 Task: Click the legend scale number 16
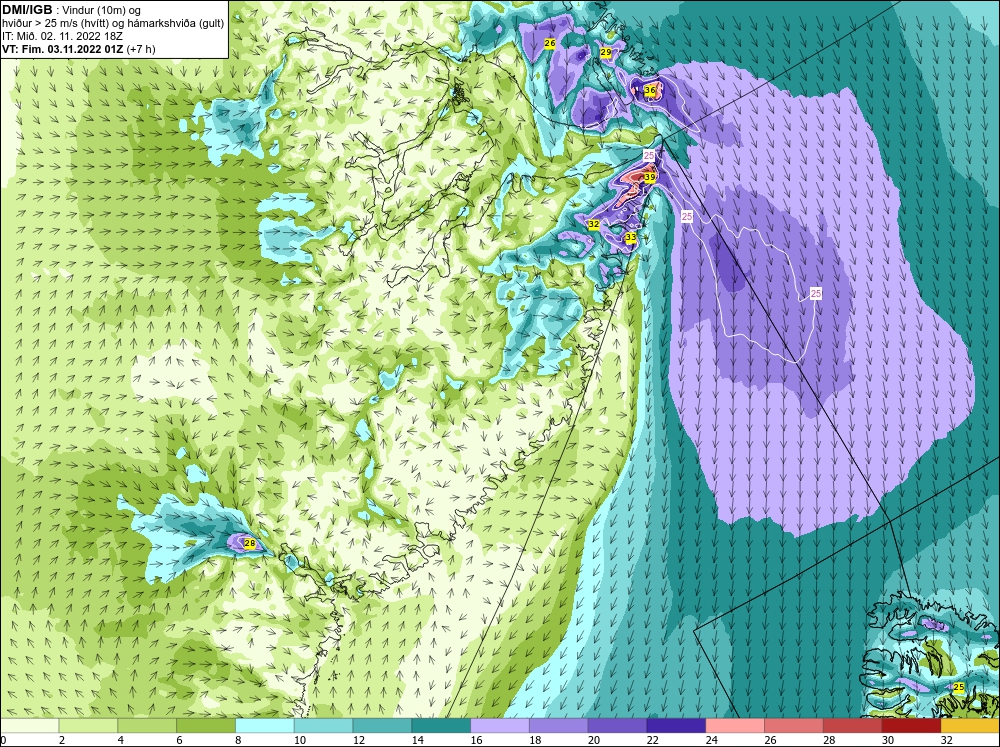[x=476, y=740]
